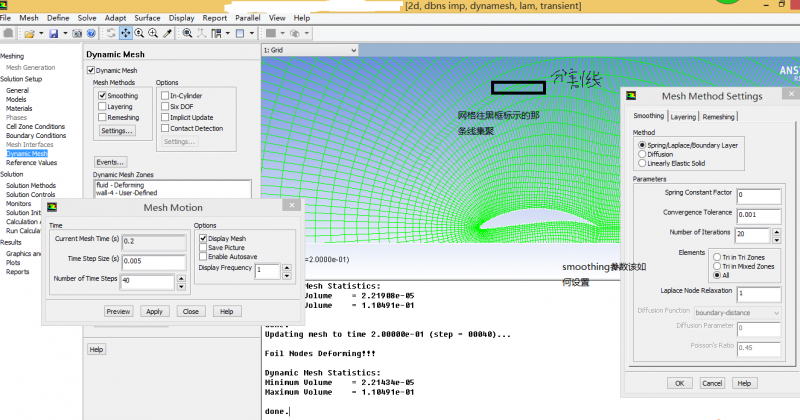Viewport: 800px width, 420px height.
Task: Click the Preview button in Mesh Motion
Action: pyautogui.click(x=118, y=311)
